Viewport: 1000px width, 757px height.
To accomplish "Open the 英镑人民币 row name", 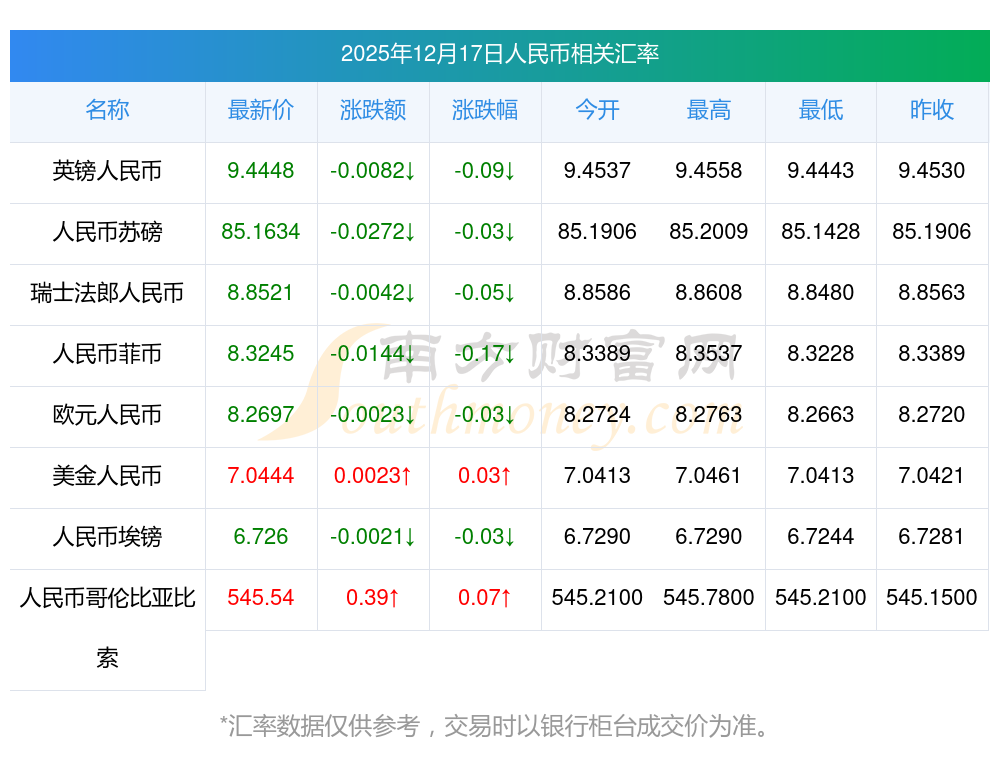I will (x=107, y=172).
